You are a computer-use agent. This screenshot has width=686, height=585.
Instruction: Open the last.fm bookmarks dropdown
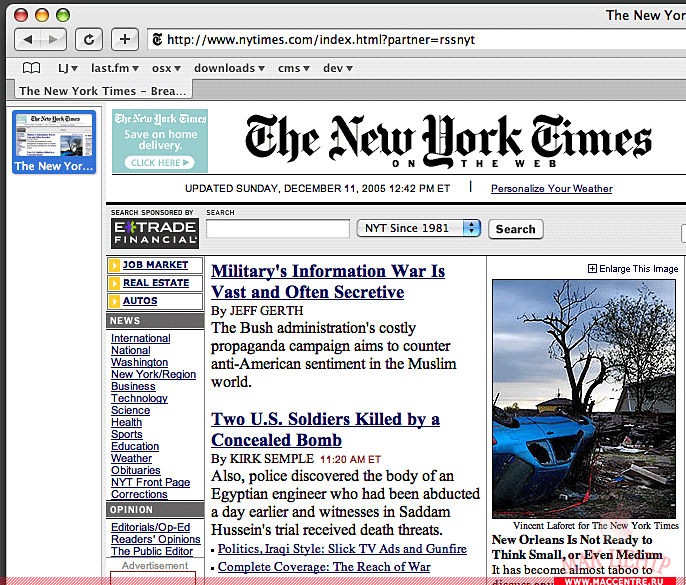115,68
